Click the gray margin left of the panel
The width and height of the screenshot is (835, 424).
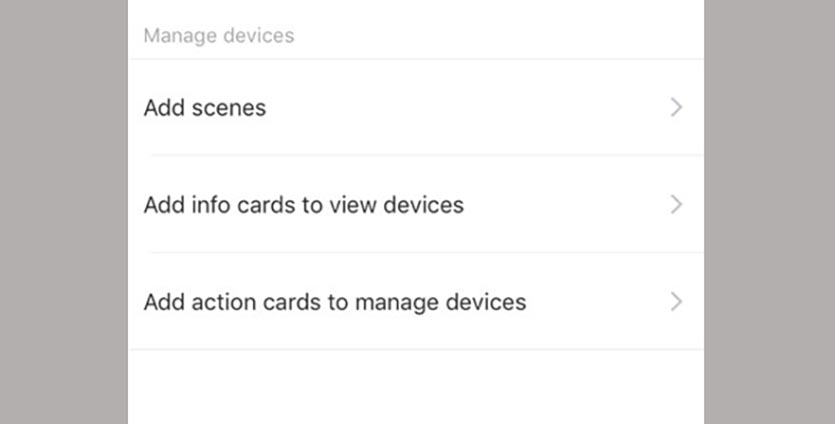click(x=63, y=212)
